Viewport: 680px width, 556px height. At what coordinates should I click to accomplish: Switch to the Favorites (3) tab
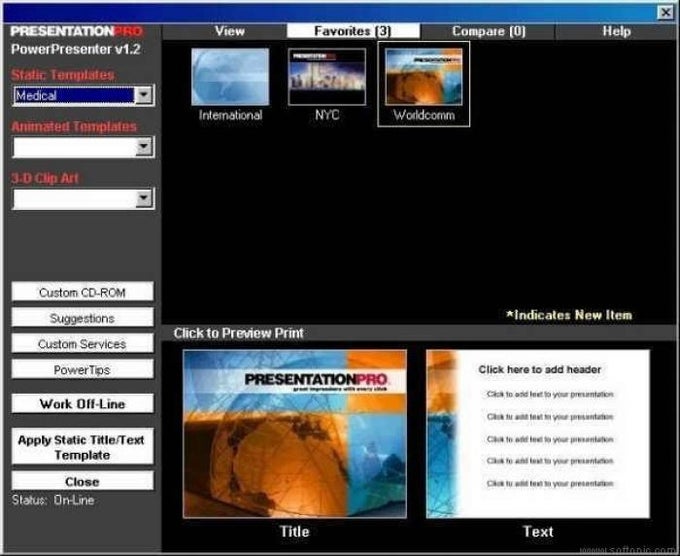[x=353, y=31]
